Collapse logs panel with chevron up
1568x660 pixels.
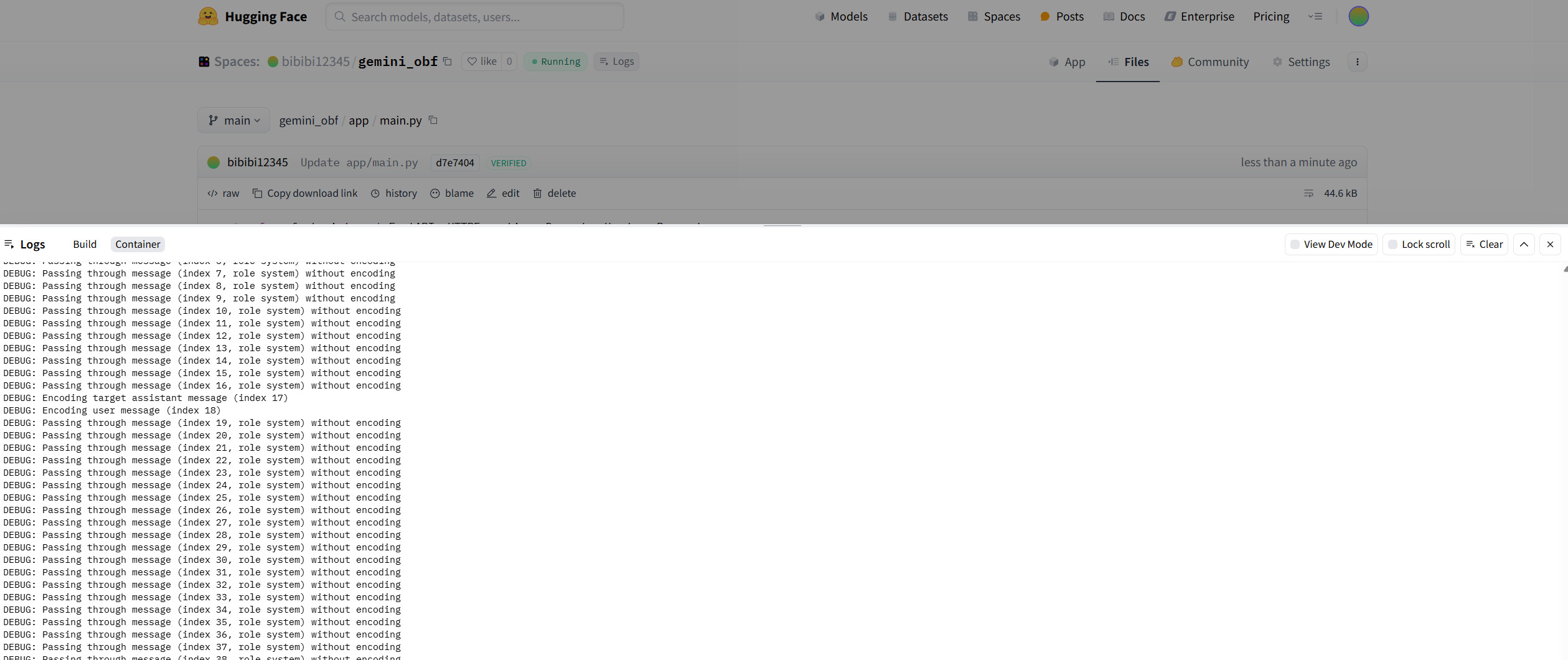(1523, 244)
